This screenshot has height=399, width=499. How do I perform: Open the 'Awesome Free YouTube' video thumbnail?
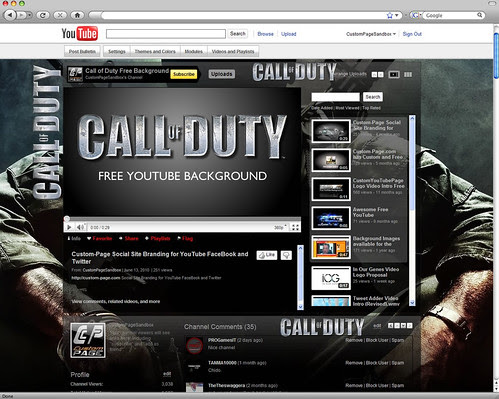331,218
